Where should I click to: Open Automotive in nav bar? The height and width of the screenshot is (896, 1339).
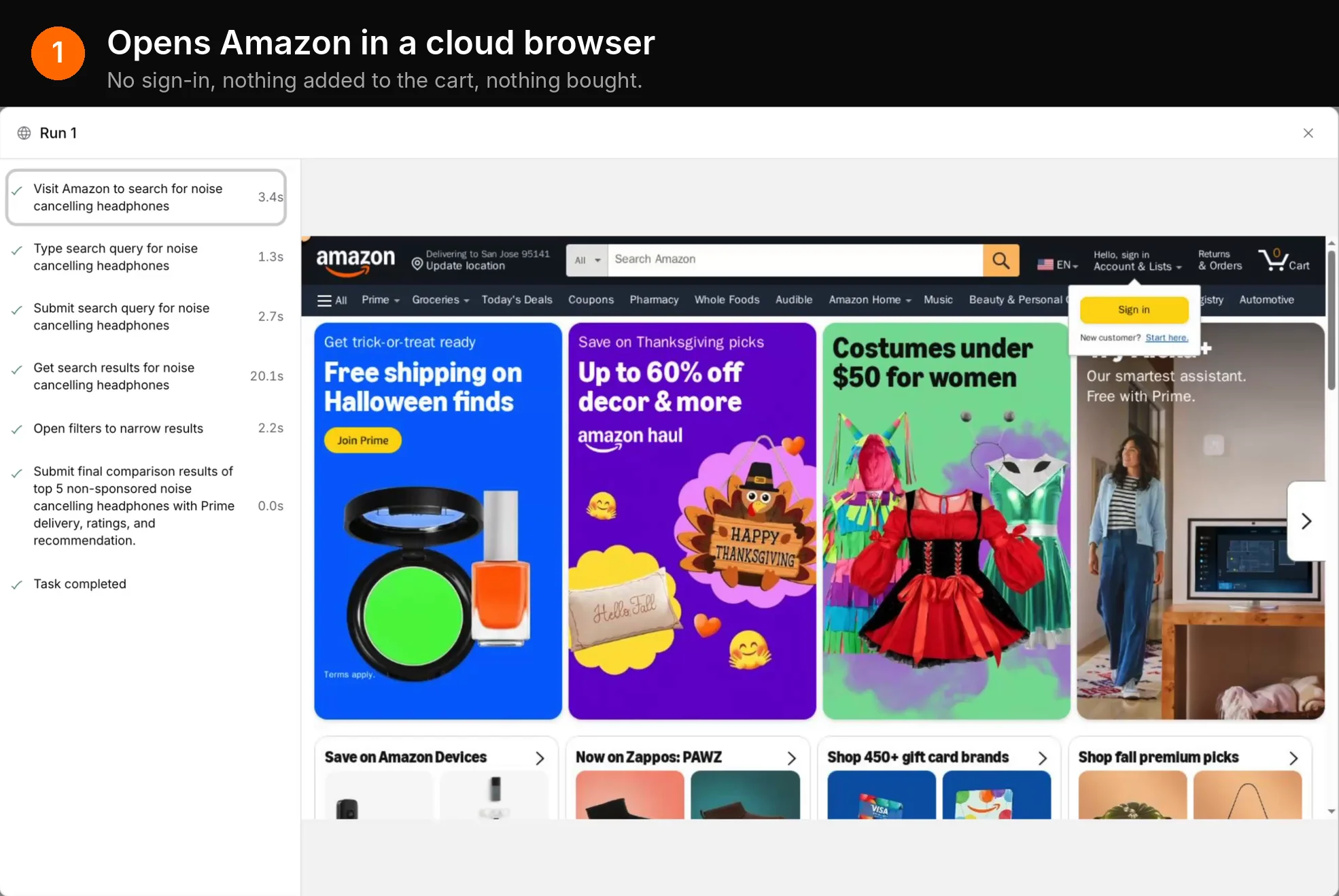click(x=1266, y=300)
